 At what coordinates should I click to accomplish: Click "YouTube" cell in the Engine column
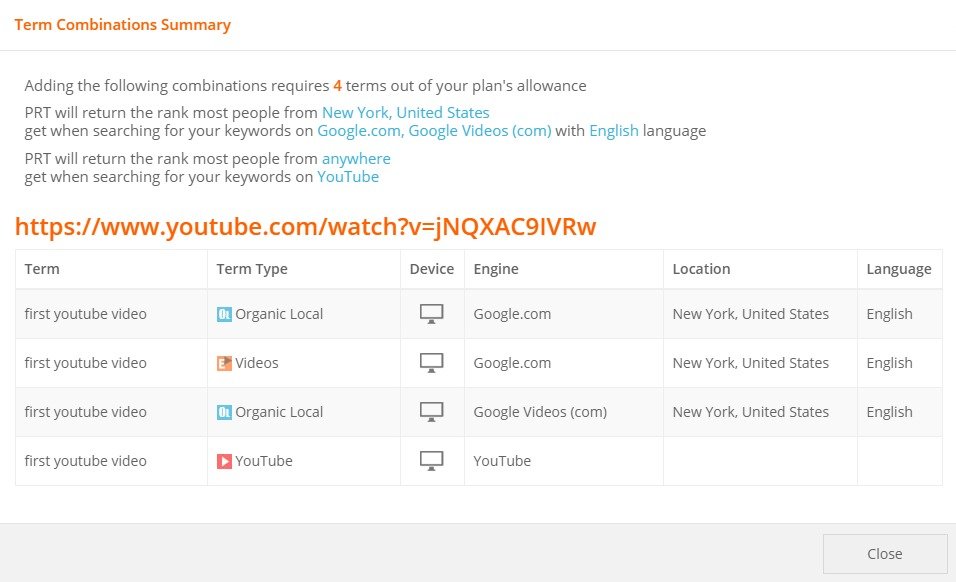click(x=502, y=461)
